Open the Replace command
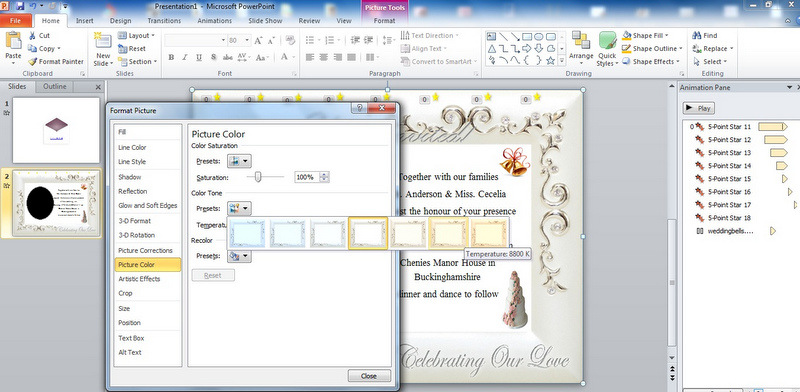Screen dimensions: 800x392 point(713,48)
